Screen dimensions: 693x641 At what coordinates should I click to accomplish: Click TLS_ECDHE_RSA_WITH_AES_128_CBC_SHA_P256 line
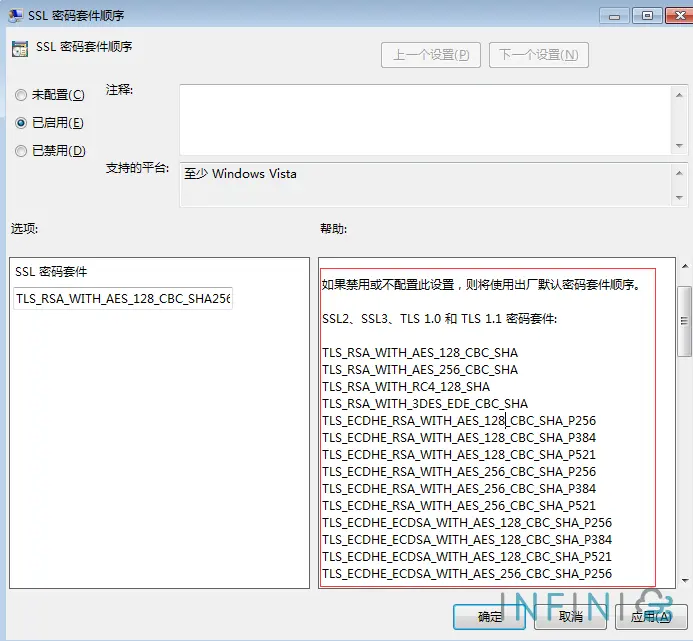tap(459, 420)
